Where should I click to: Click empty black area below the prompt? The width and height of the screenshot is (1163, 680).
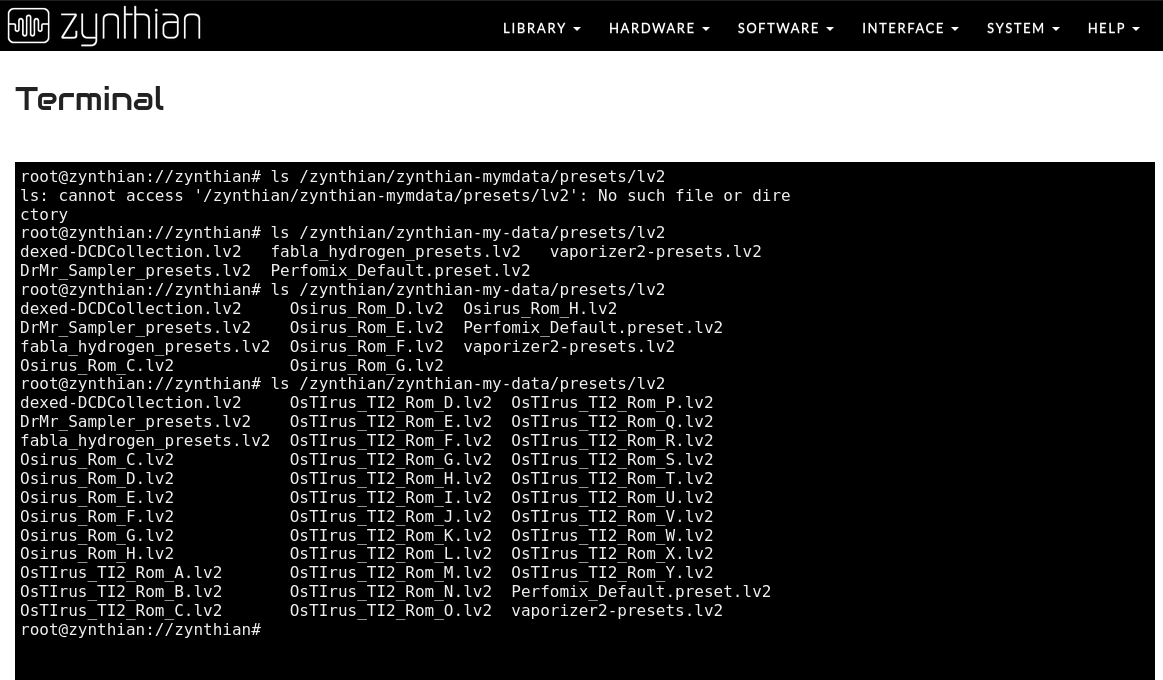click(580, 658)
